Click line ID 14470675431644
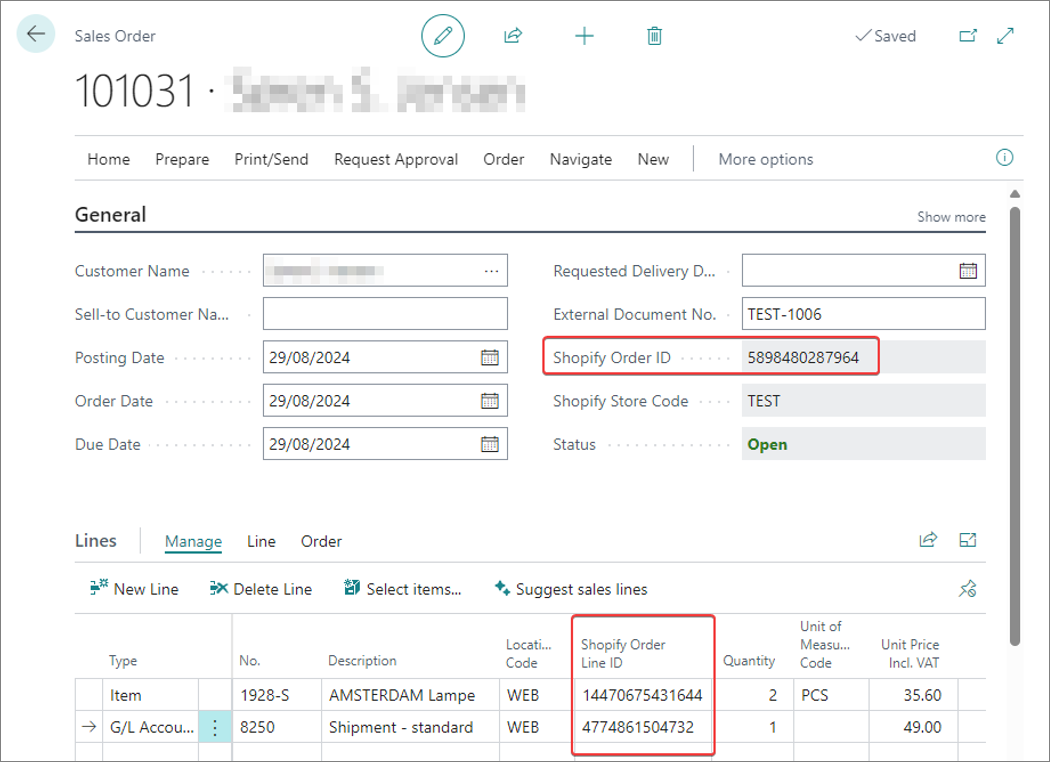Image resolution: width=1050 pixels, height=762 pixels. pyautogui.click(x=642, y=695)
